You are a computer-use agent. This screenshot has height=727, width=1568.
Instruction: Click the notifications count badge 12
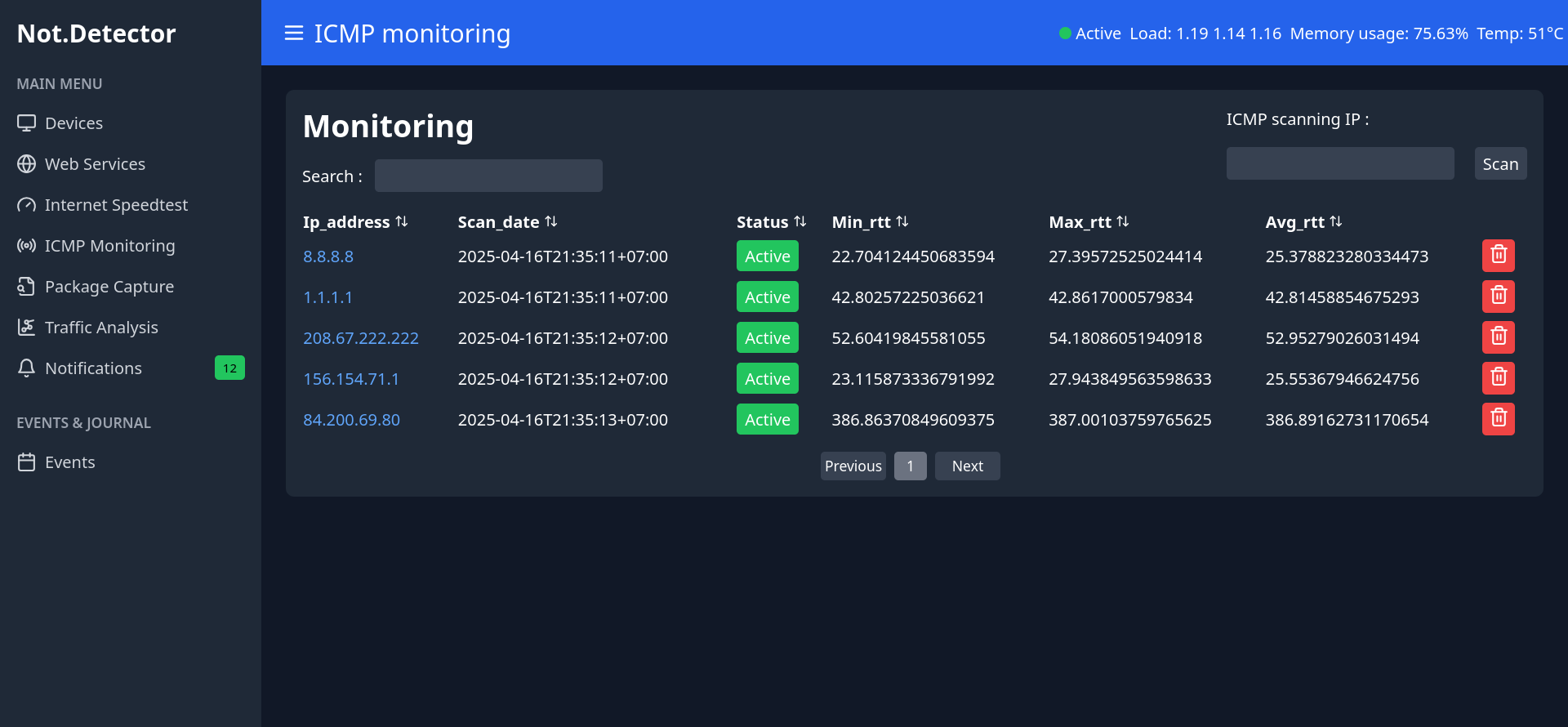pyautogui.click(x=229, y=368)
